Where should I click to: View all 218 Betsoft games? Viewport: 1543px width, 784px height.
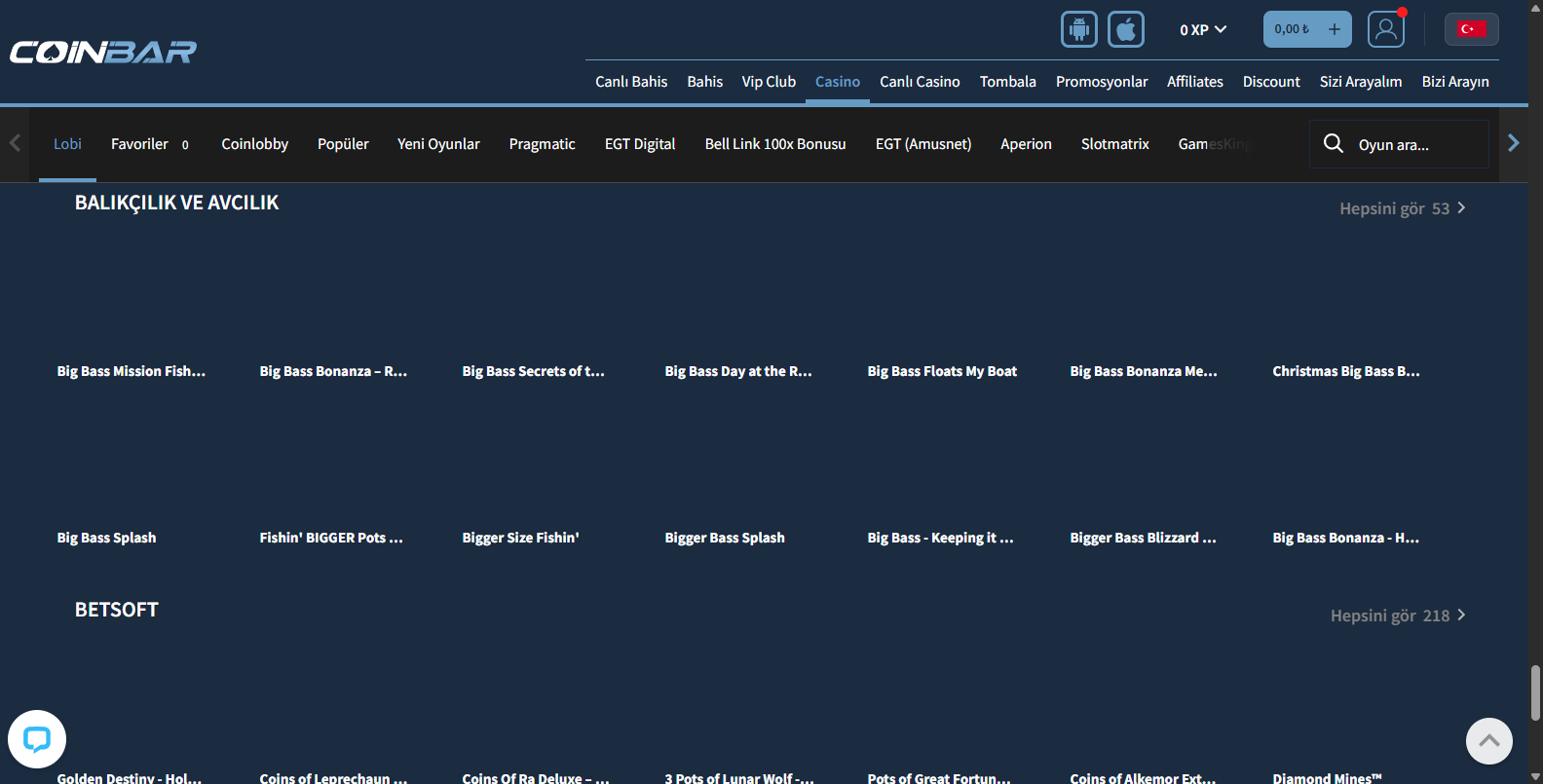point(1397,616)
